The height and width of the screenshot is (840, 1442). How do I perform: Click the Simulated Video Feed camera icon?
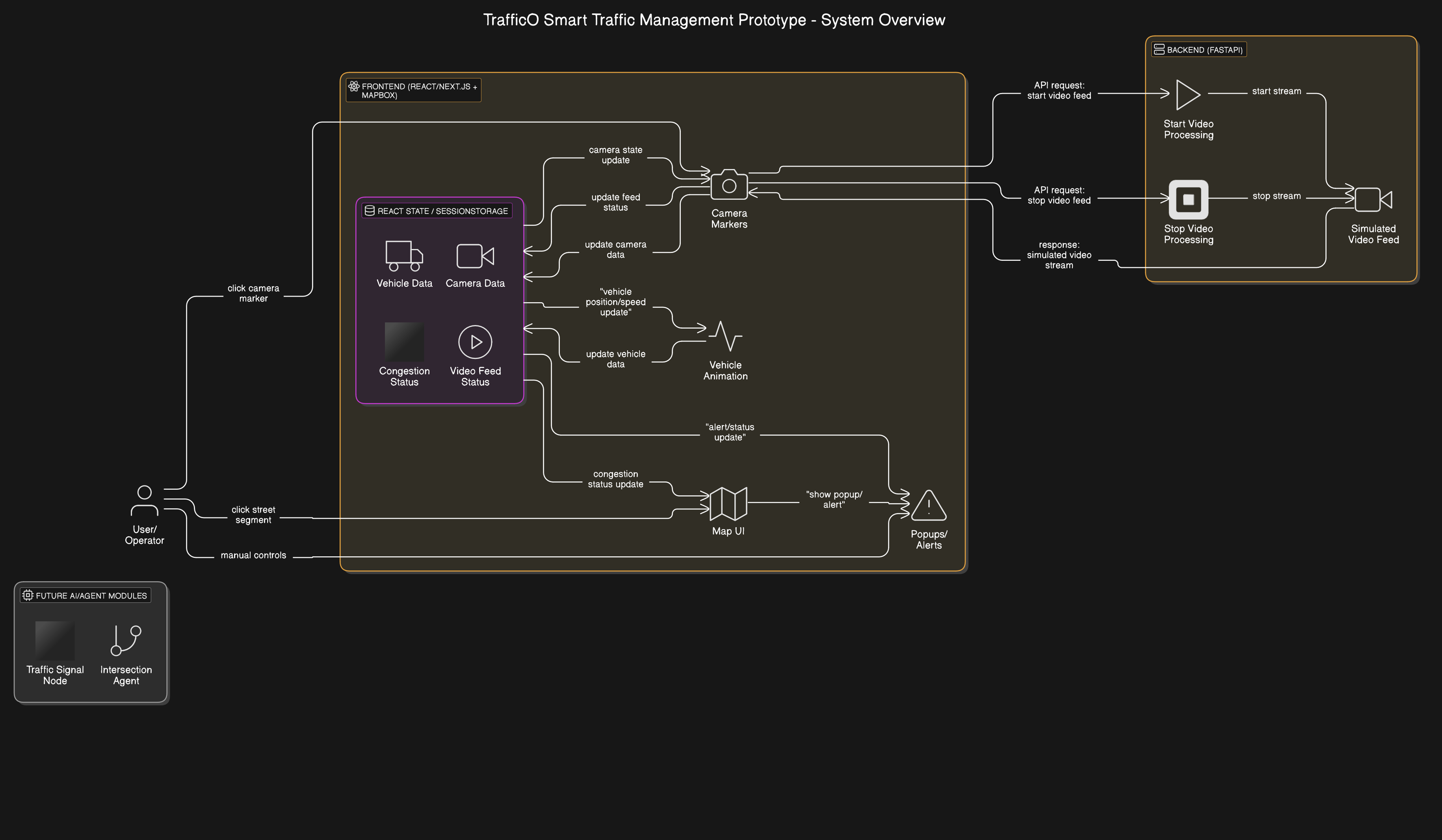pyautogui.click(x=1373, y=200)
